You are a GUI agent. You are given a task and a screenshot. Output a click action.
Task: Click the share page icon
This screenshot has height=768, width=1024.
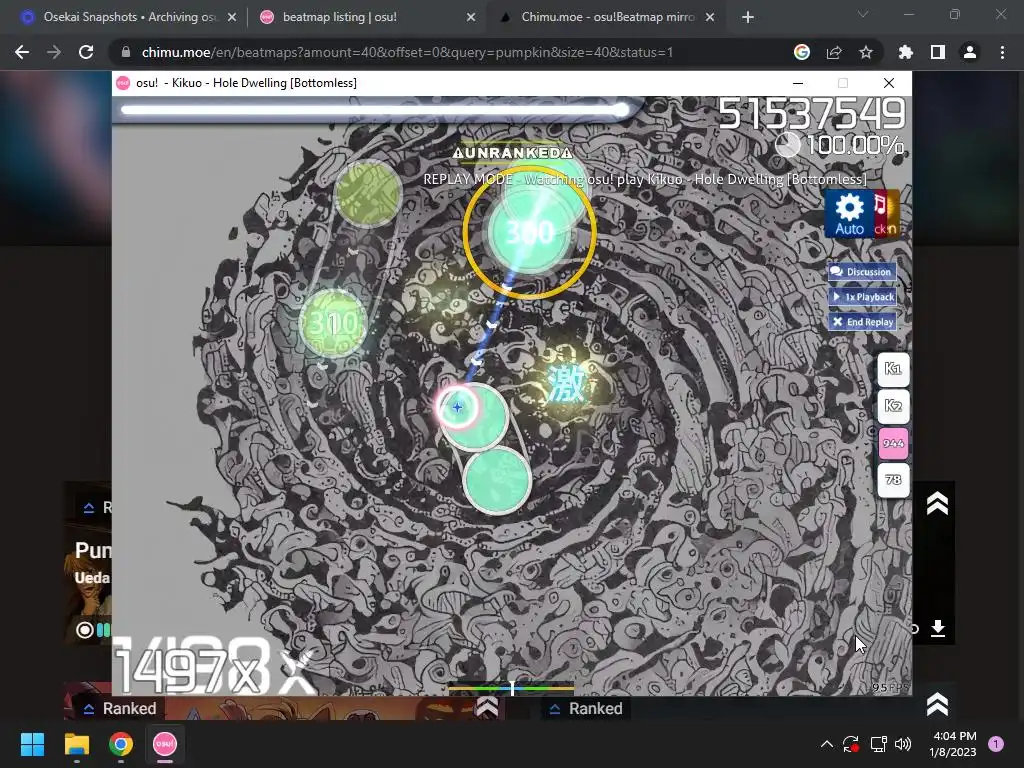(x=834, y=52)
